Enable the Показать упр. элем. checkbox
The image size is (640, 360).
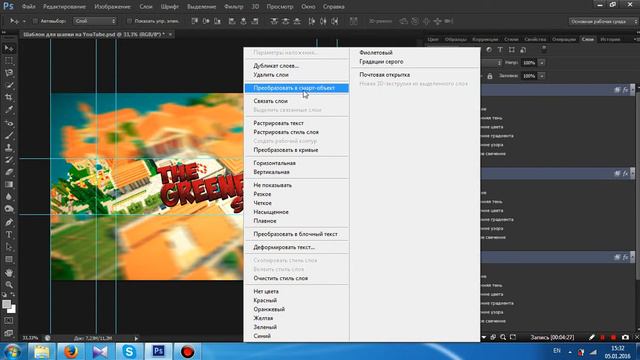pos(129,21)
